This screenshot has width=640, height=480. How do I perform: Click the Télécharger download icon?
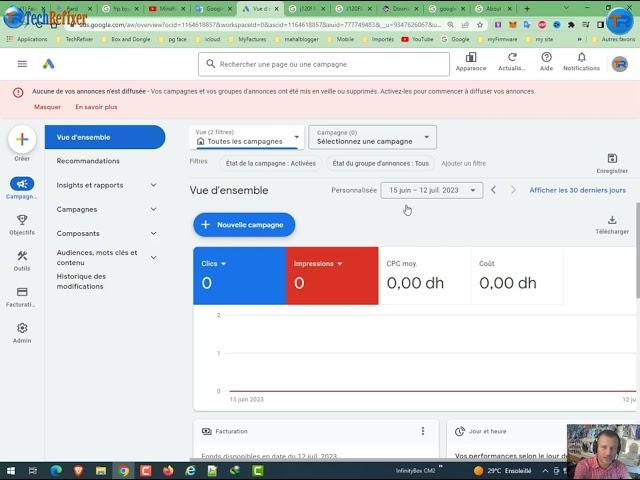point(612,220)
